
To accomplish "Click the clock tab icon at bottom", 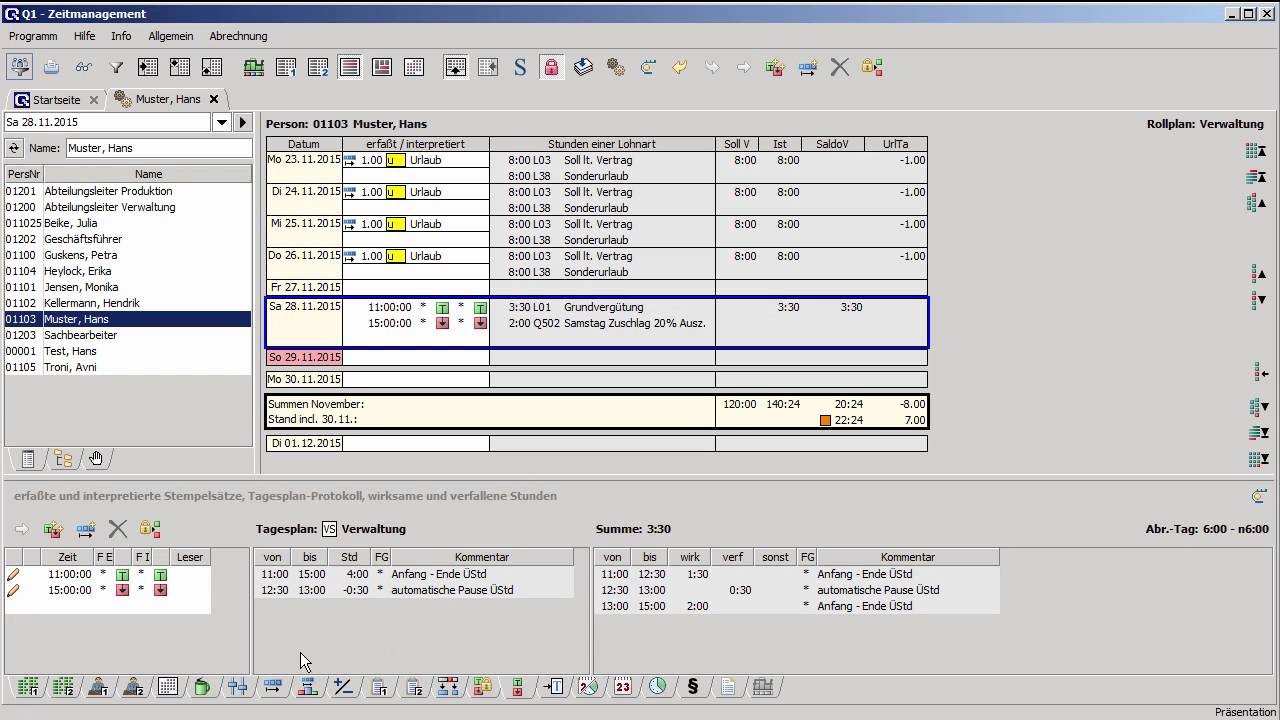I will [x=657, y=687].
